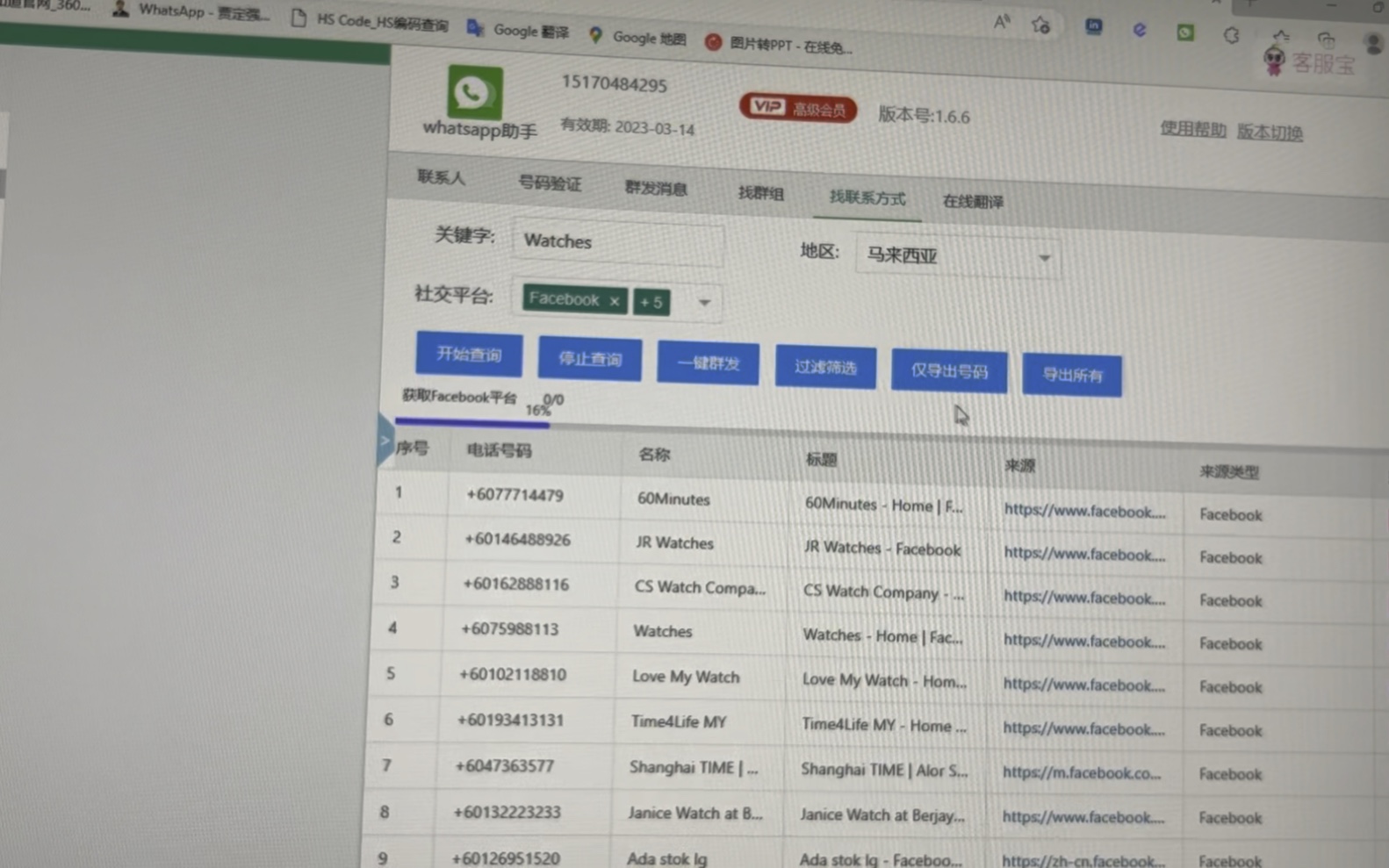Image resolution: width=1389 pixels, height=868 pixels.
Task: Sort by the 电话号码 column header
Action: [499, 450]
